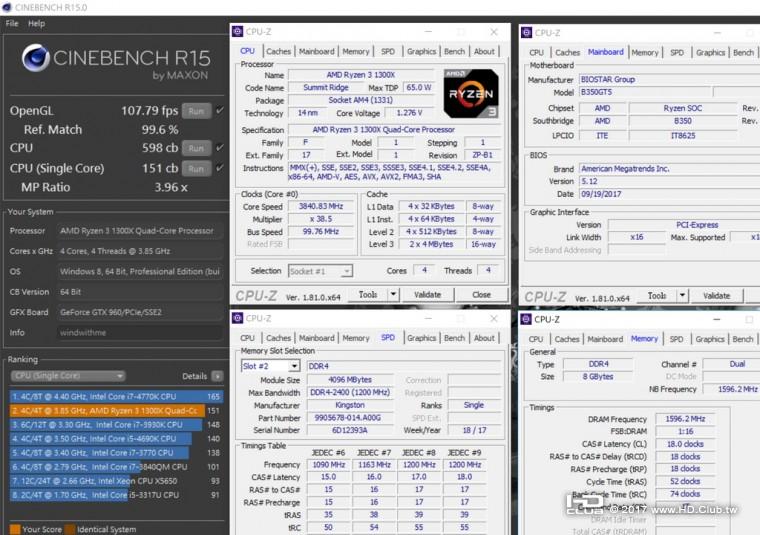Viewport: 760px width, 535px height.
Task: Click CAS# Latency value 18.0 clocks
Action: pos(685,444)
